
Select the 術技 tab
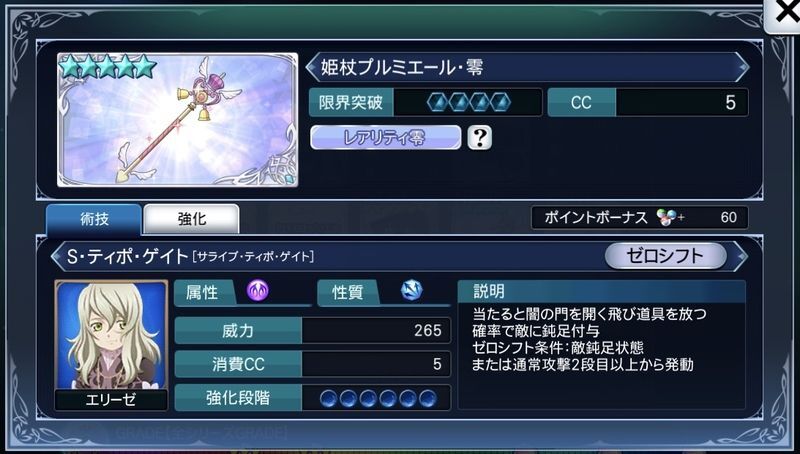coord(94,219)
